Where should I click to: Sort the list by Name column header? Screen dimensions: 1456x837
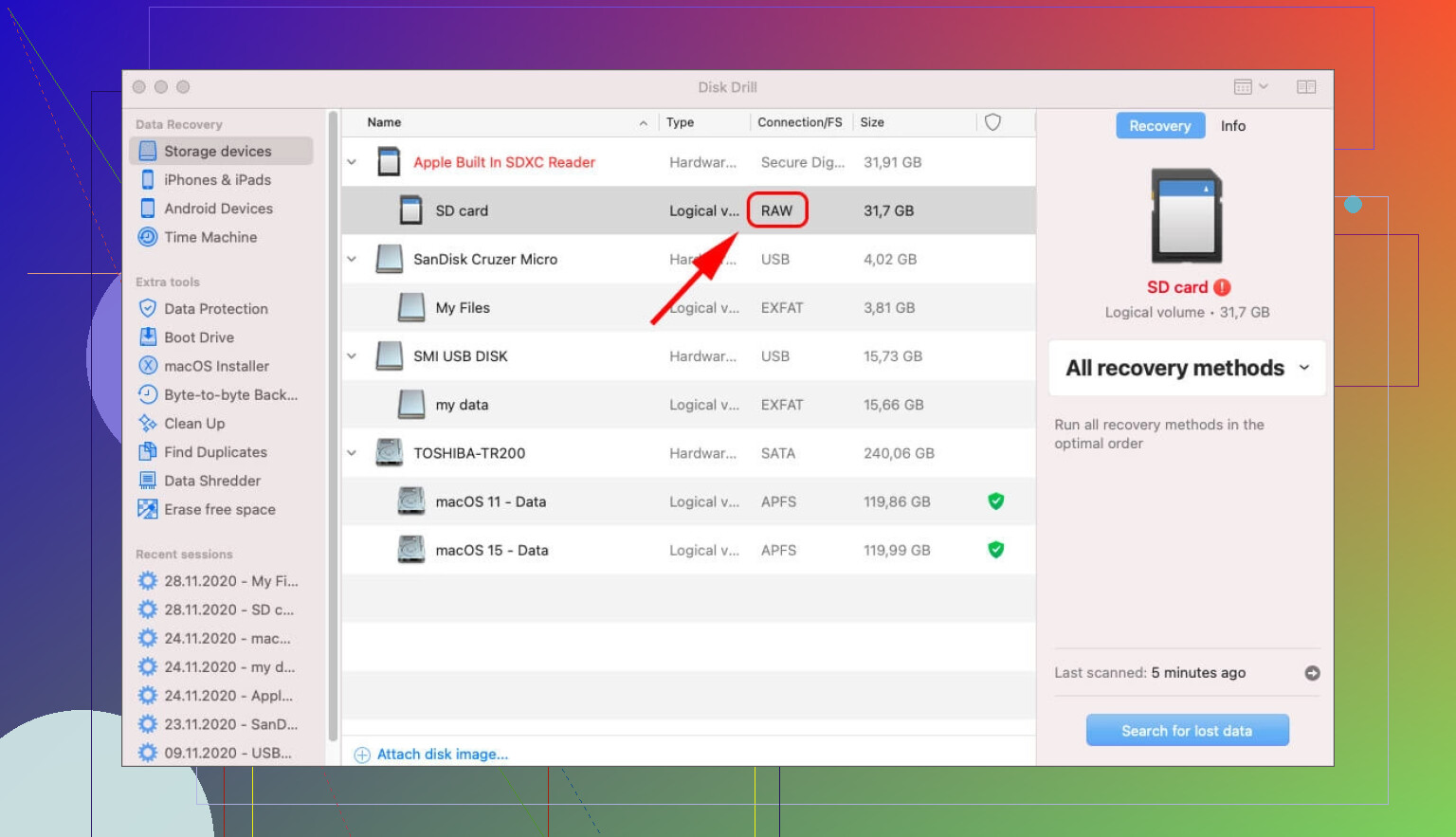tap(385, 122)
